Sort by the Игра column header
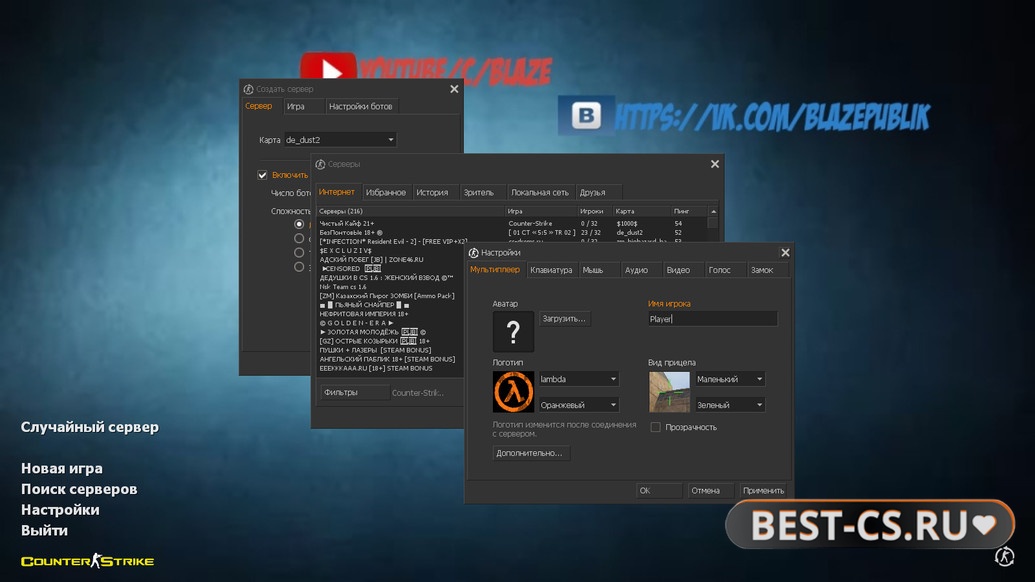 pos(541,211)
